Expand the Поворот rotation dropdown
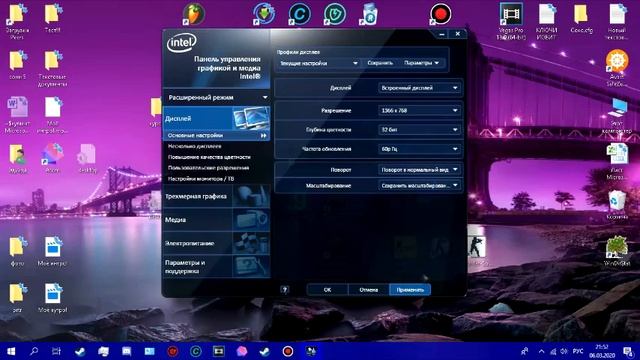The height and width of the screenshot is (360, 640). click(x=420, y=169)
